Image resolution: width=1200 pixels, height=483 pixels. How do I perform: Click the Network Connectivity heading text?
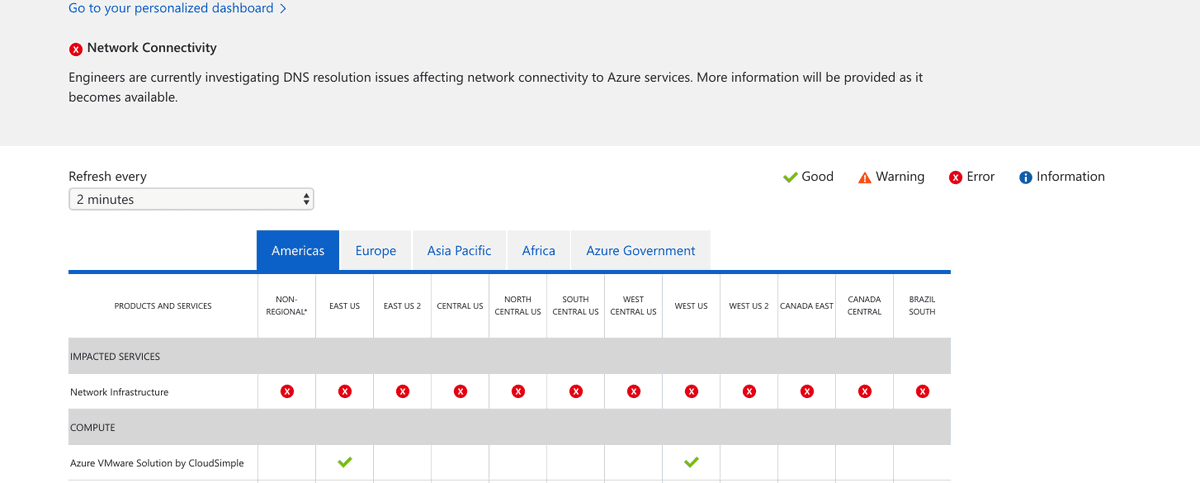[152, 48]
